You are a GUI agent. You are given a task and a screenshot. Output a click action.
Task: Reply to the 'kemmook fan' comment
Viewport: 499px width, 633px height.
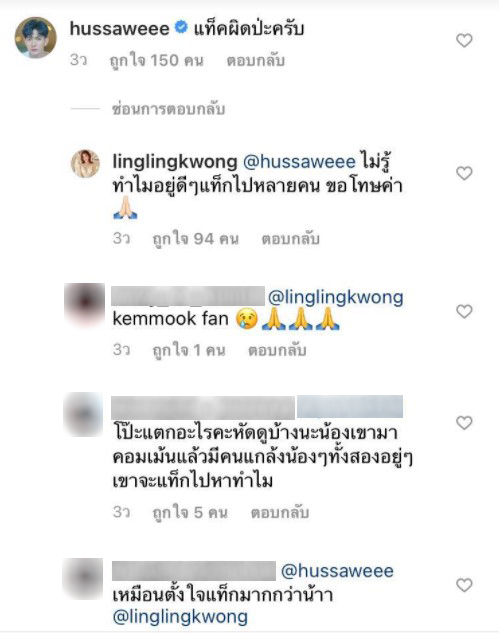click(277, 350)
